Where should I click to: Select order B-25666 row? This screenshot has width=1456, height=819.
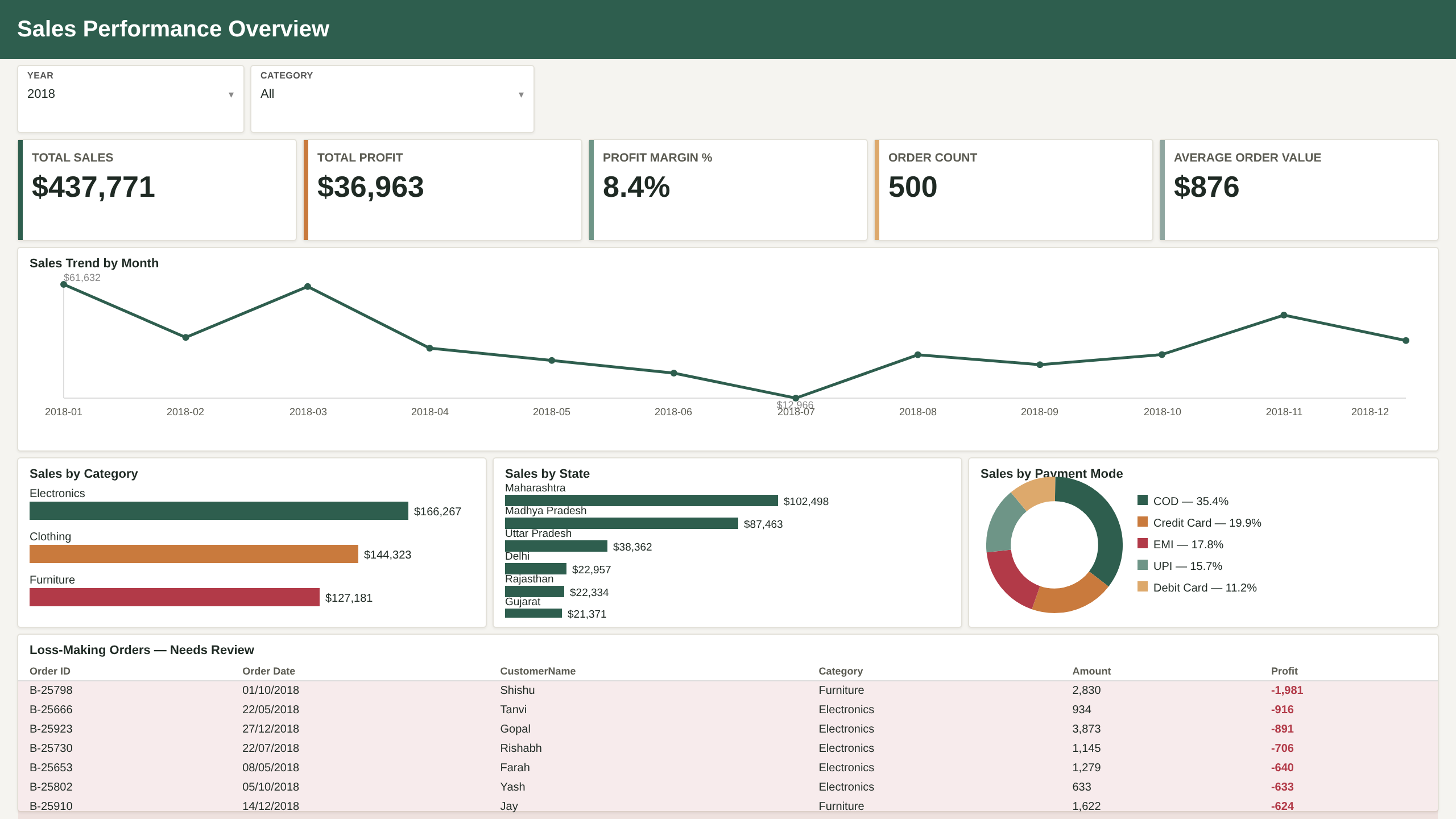coord(728,709)
